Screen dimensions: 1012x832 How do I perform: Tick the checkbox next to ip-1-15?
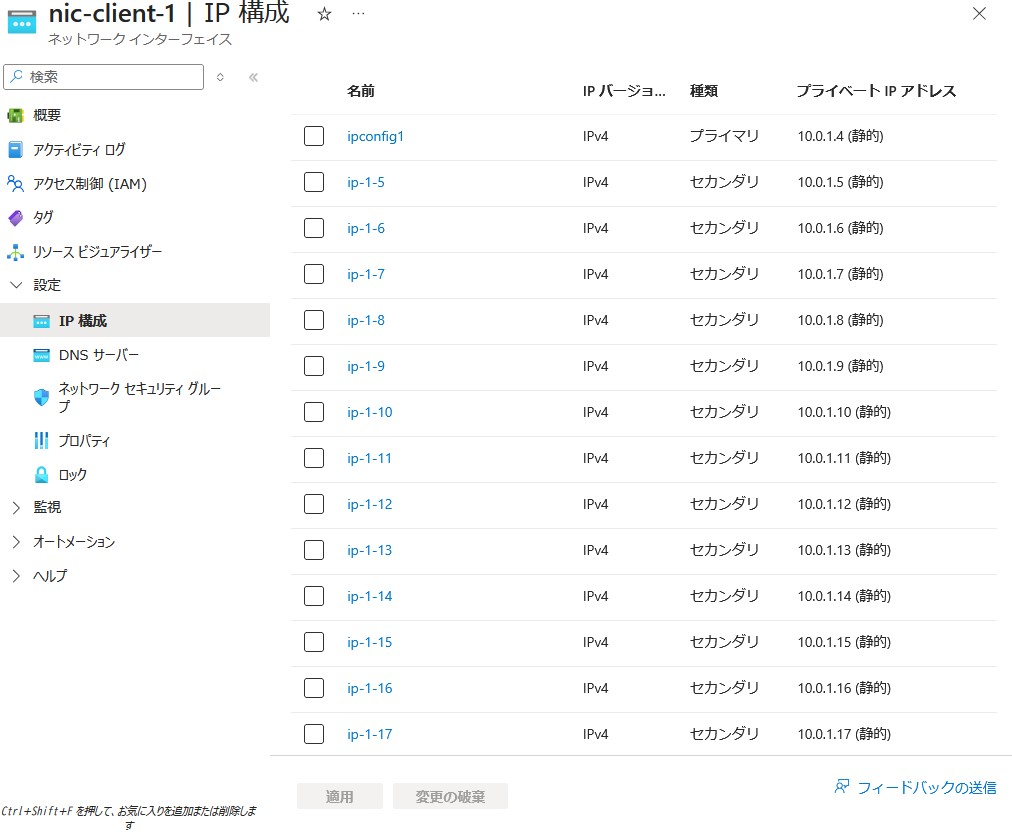314,642
